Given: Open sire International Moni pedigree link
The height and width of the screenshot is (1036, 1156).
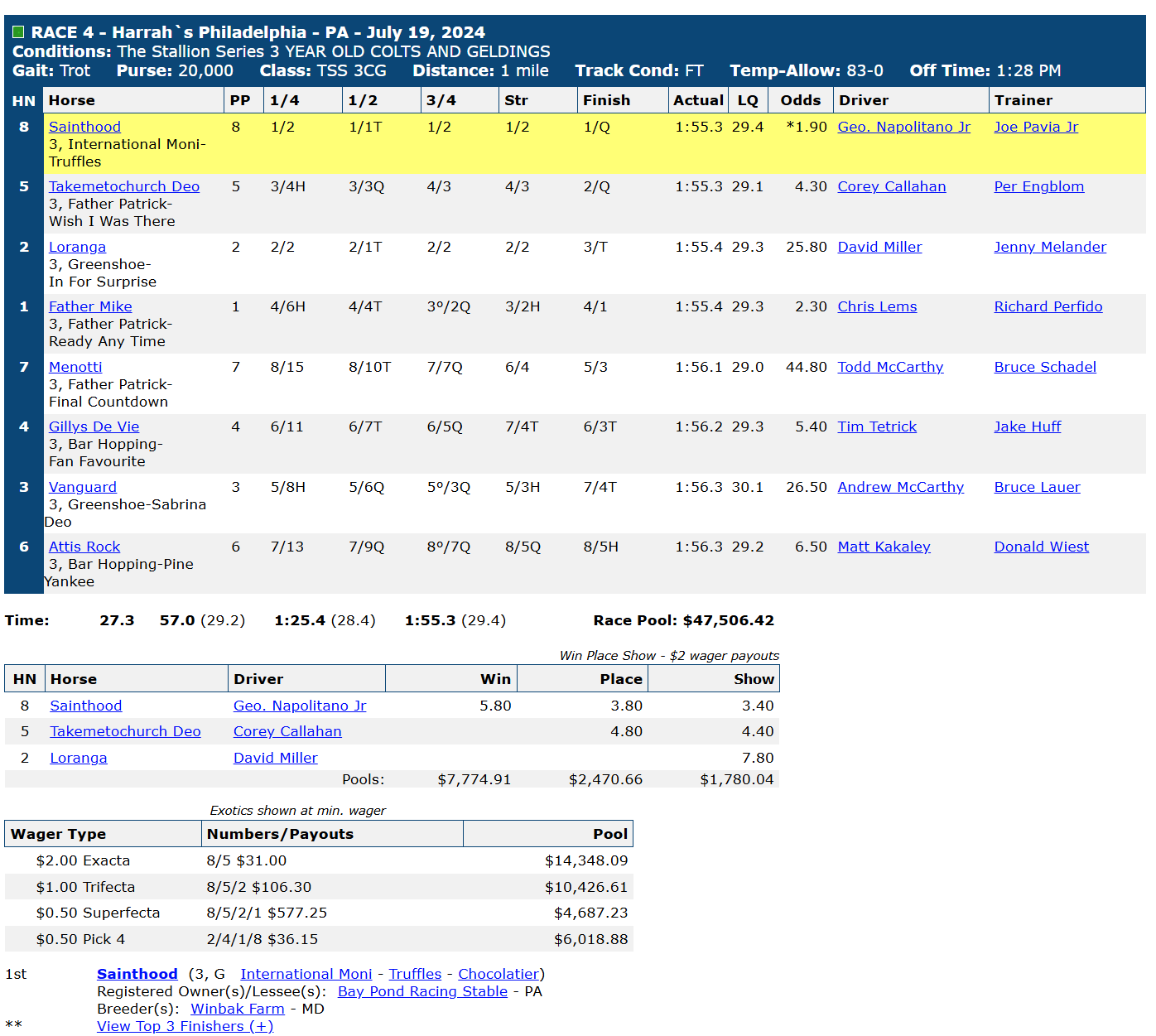Looking at the screenshot, I should coord(306,974).
